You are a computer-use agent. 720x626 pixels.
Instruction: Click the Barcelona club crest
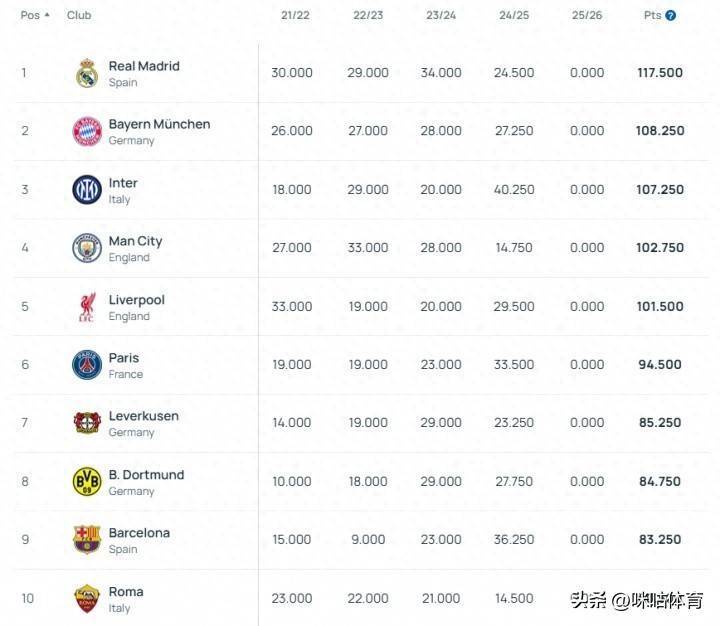(87, 540)
